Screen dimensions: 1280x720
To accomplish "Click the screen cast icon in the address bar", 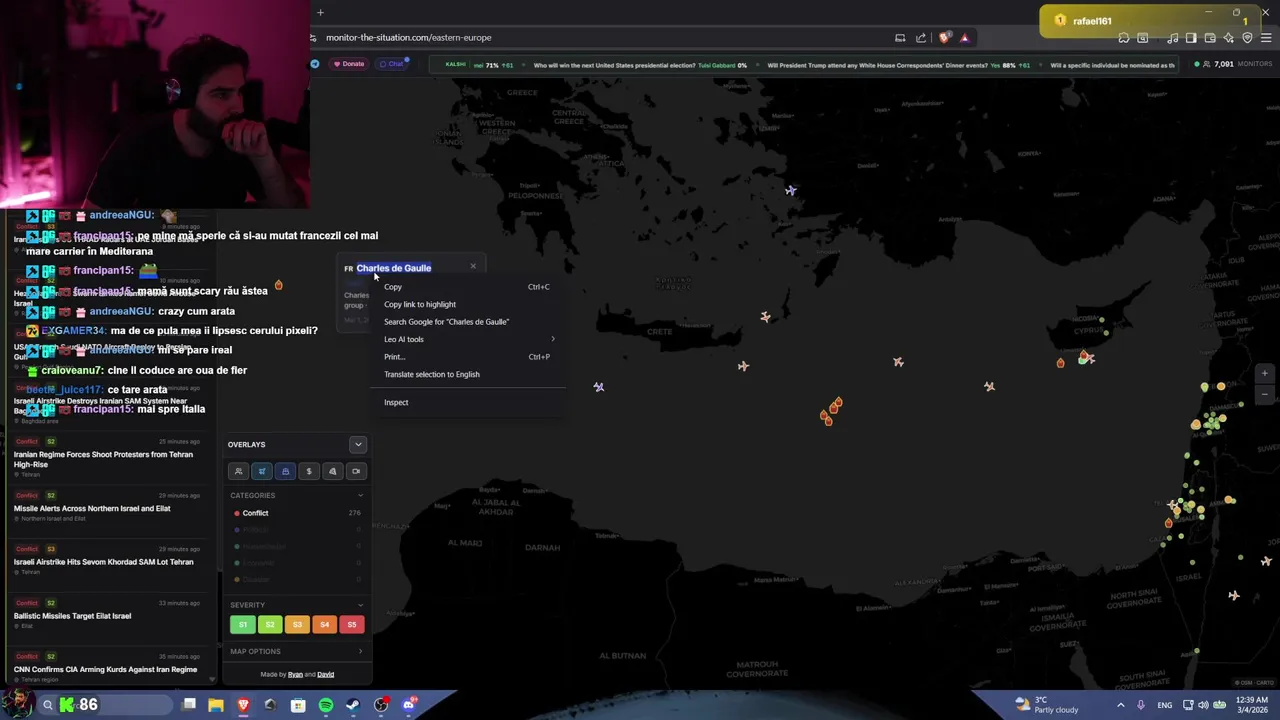I will [900, 38].
